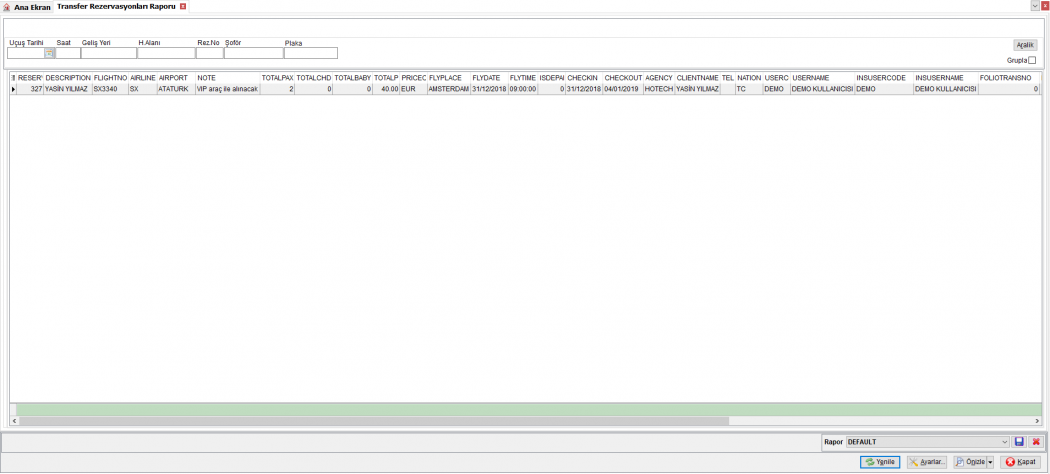Click the Önizle preview button
The height and width of the screenshot is (474, 1050).
coord(970,462)
